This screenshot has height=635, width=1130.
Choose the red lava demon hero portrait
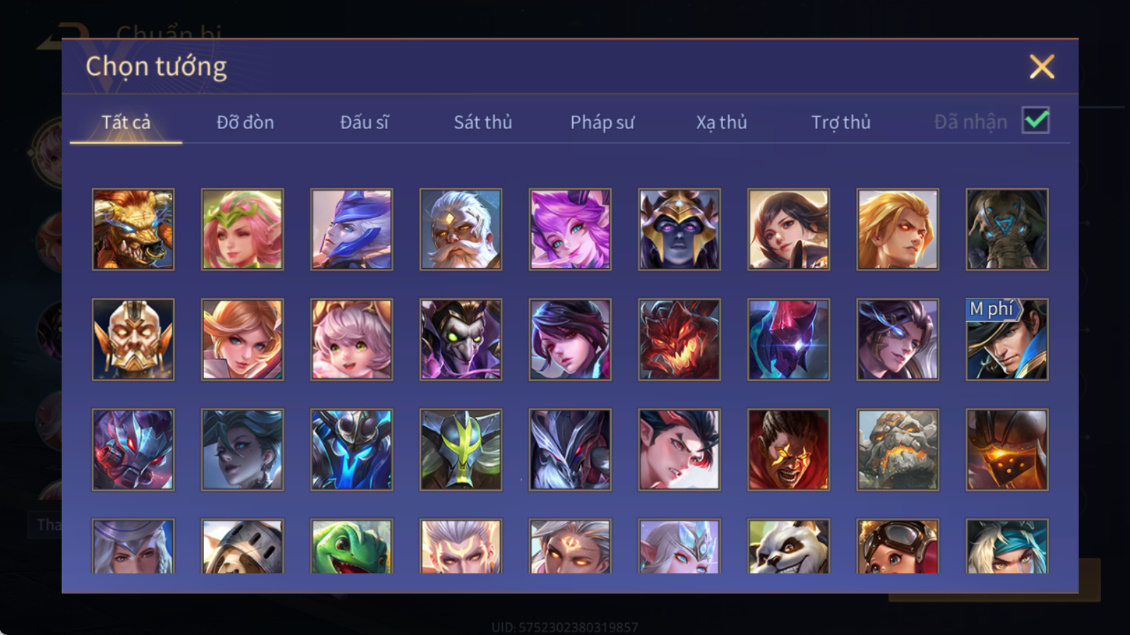click(x=679, y=339)
